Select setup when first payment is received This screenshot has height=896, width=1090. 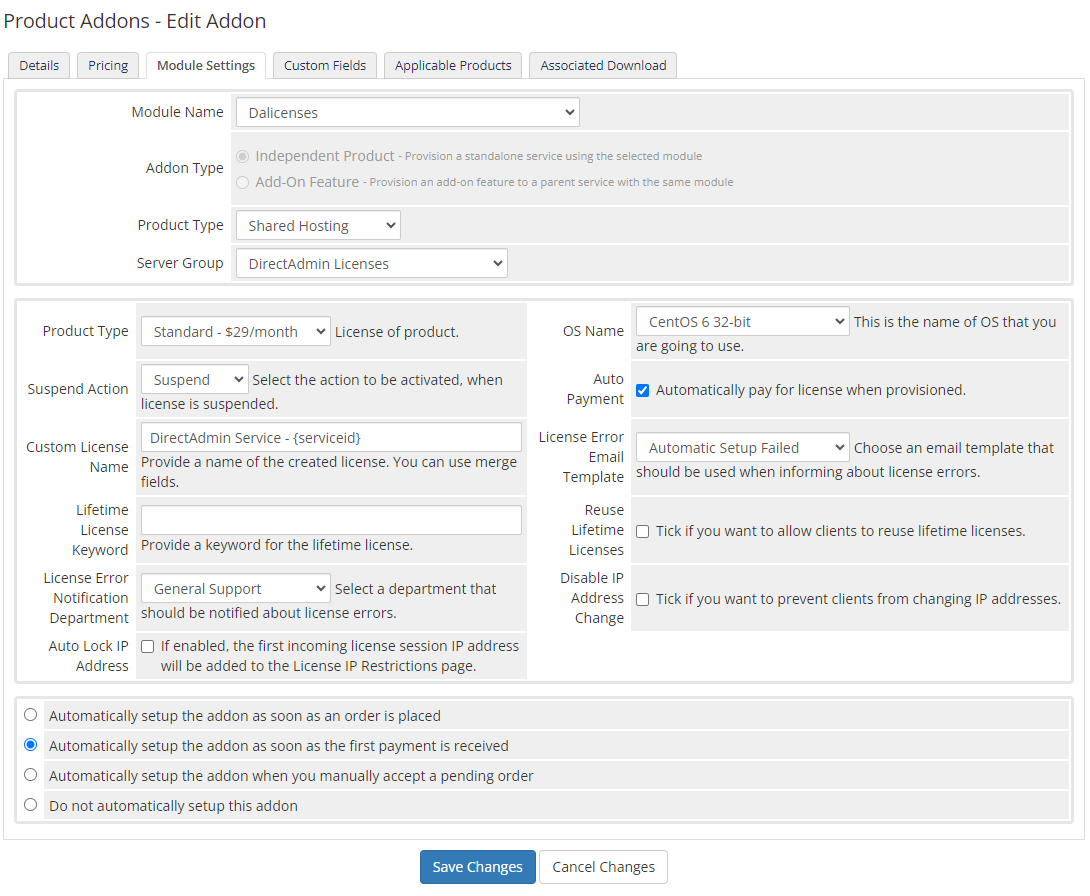pos(31,744)
